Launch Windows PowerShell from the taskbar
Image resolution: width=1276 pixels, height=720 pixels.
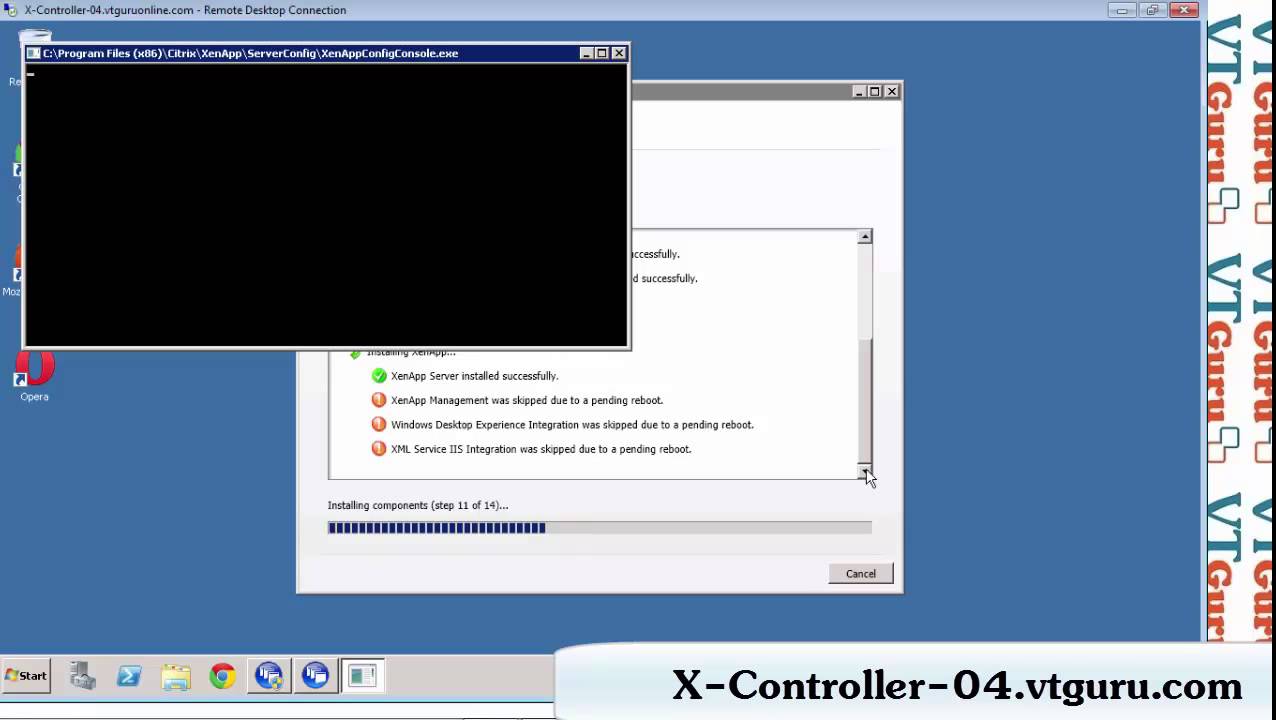[x=129, y=677]
